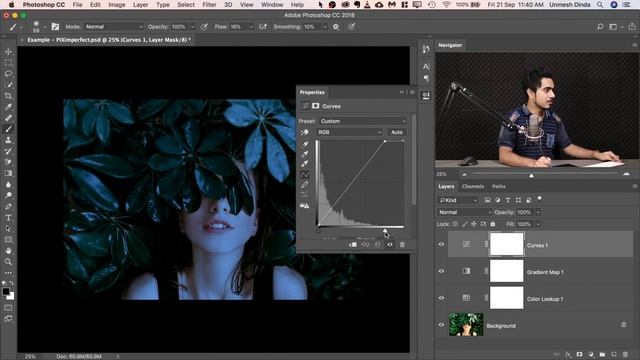The image size is (640, 360).
Task: Add a layer mask from Layers footer
Action: (x=580, y=354)
